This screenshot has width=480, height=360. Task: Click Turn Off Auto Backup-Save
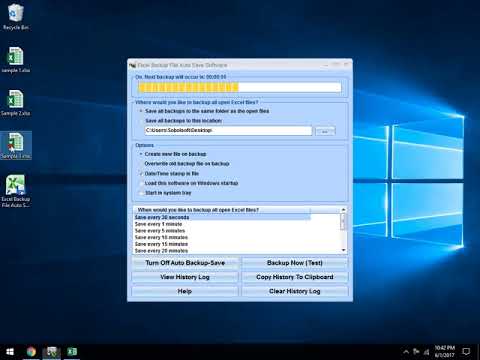tap(185, 263)
